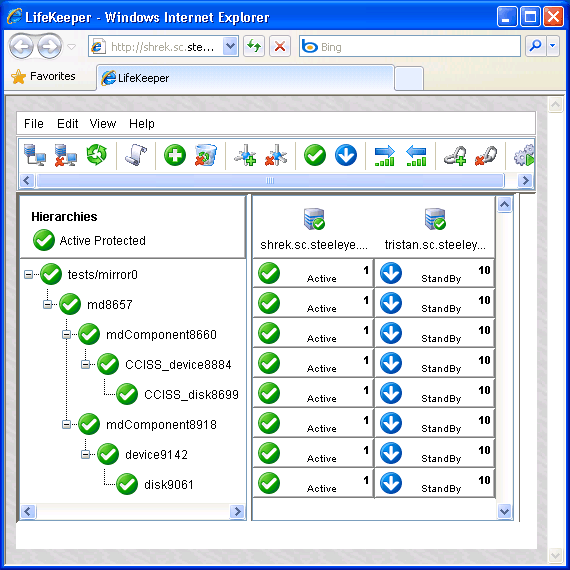Collapse the mdComponent8660 tree node
Screen dimensions: 570x570
(x=66, y=334)
